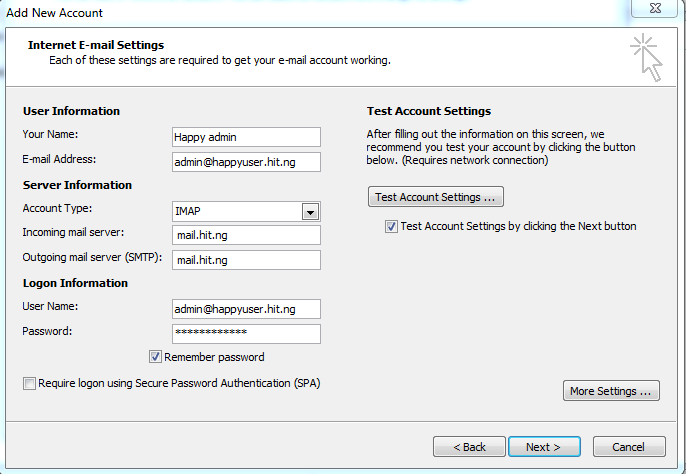Click the User Name logon field
The width and height of the screenshot is (686, 474).
pyautogui.click(x=246, y=309)
